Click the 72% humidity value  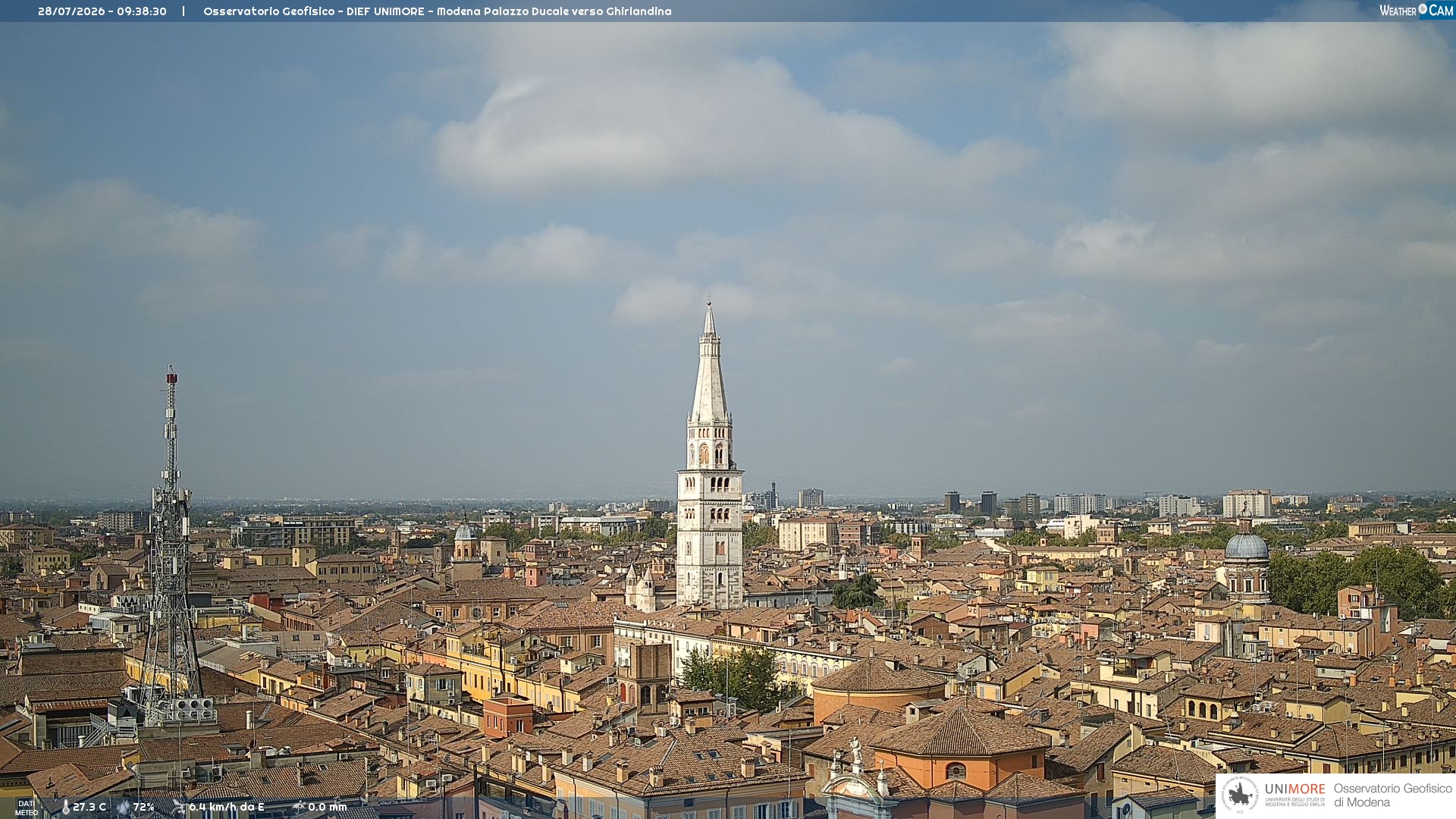tap(144, 808)
